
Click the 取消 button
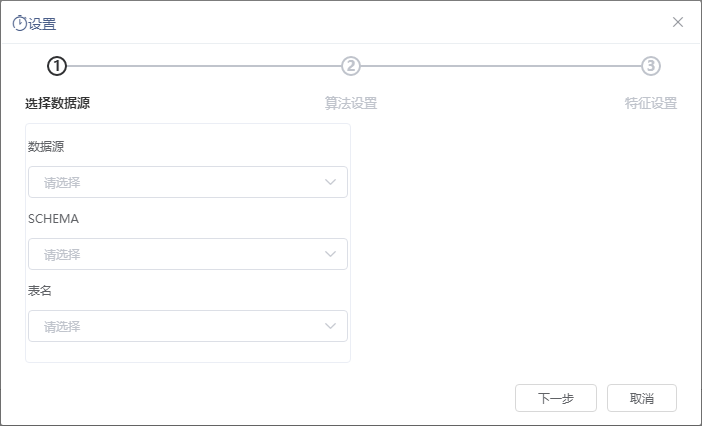[642, 398]
